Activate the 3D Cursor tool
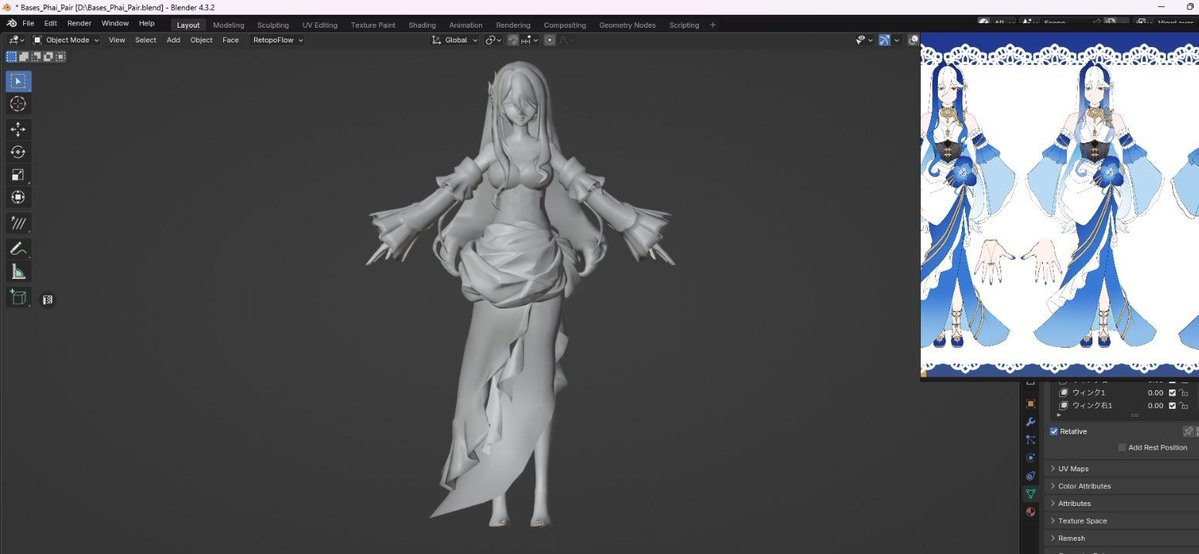 pos(18,104)
